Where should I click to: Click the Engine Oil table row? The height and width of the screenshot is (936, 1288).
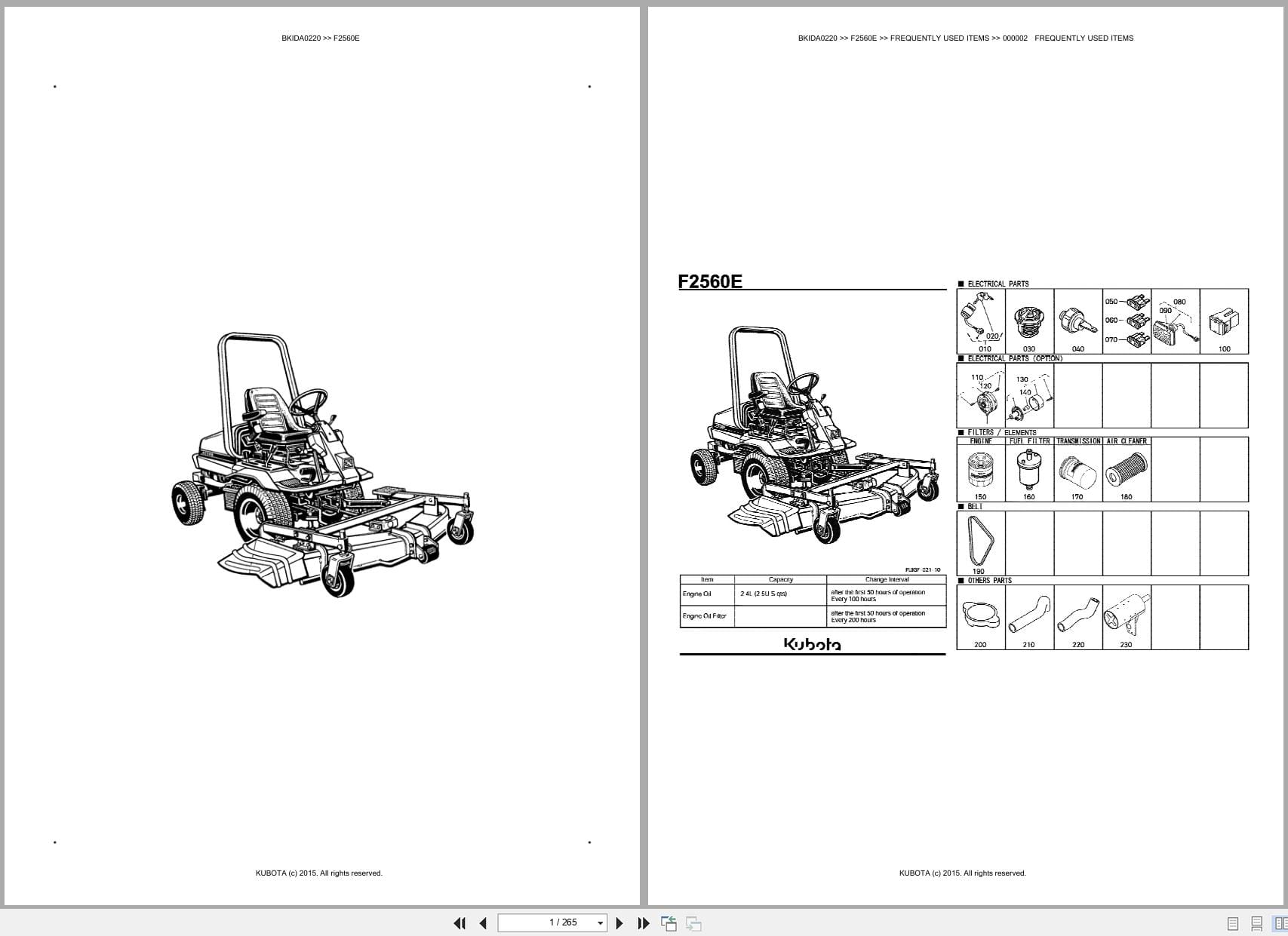813,594
